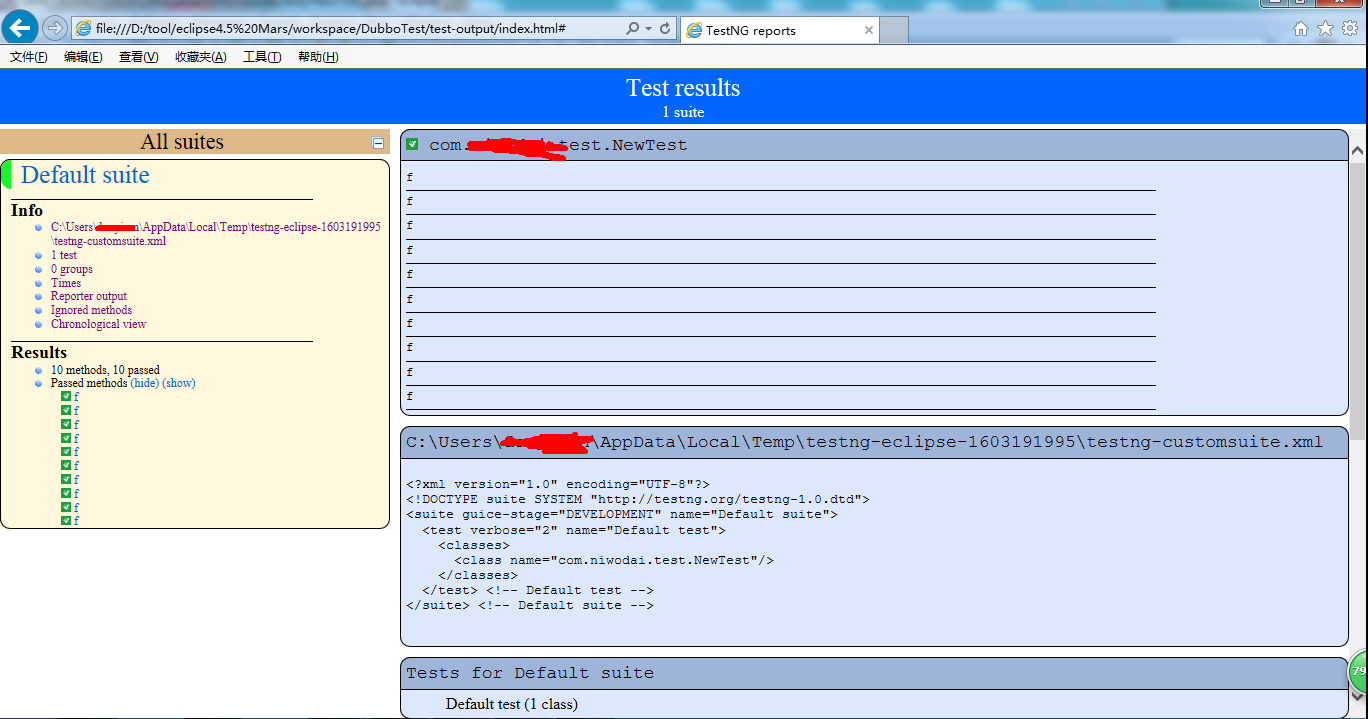Open the 工具(T) menu

click(262, 57)
